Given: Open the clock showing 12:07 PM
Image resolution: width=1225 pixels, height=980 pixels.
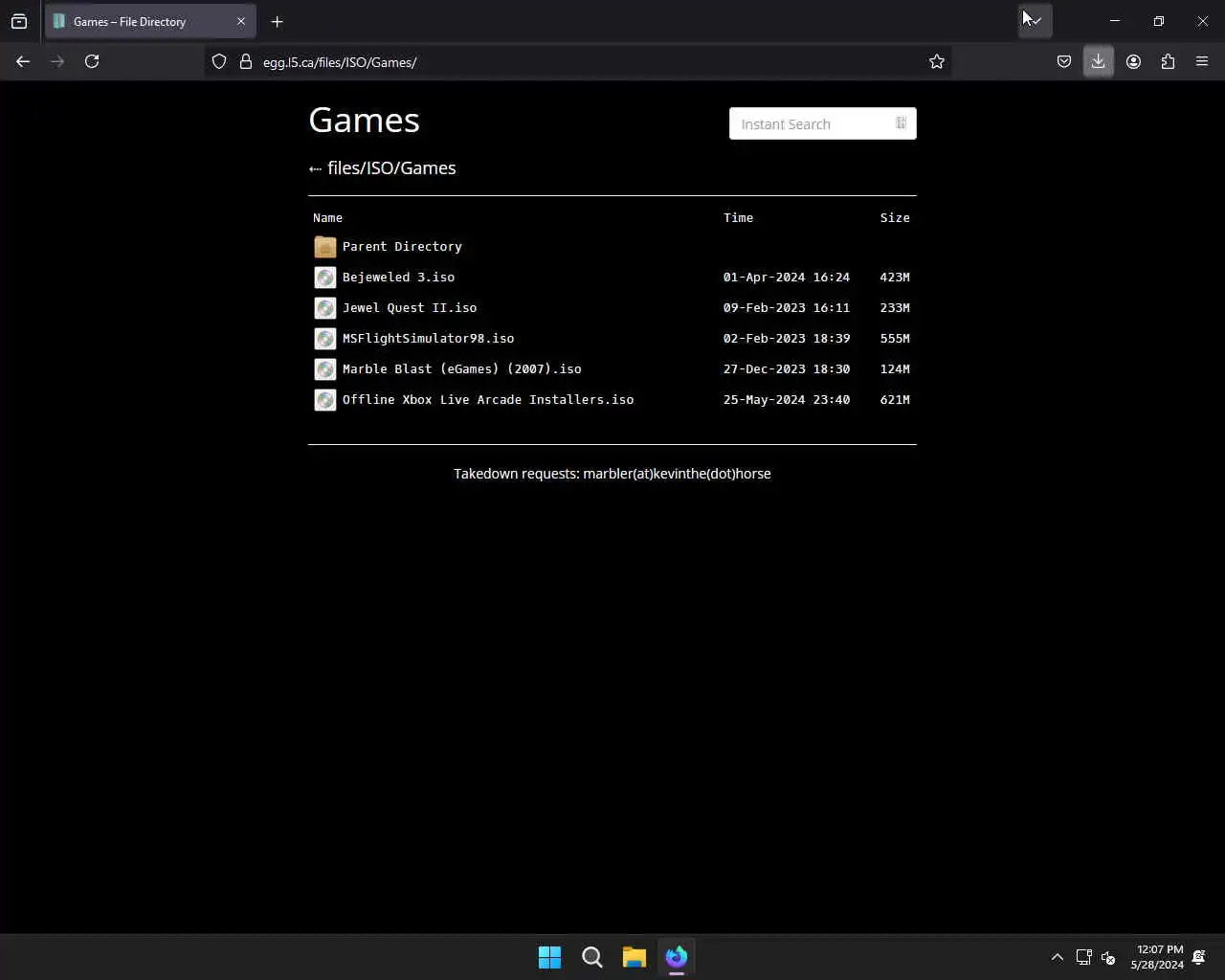Looking at the screenshot, I should 1157,957.
